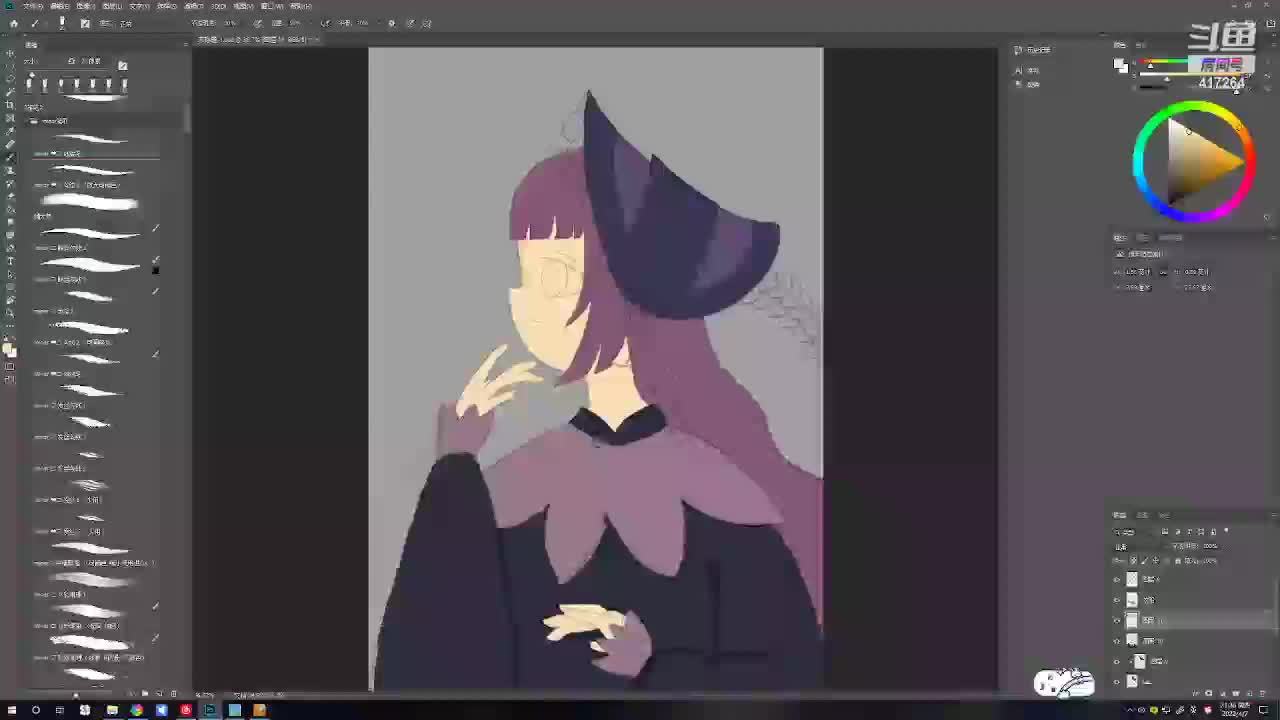This screenshot has width=1280, height=720.
Task: Open the brush preset picker in options bar
Action: pyautogui.click(x=63, y=23)
